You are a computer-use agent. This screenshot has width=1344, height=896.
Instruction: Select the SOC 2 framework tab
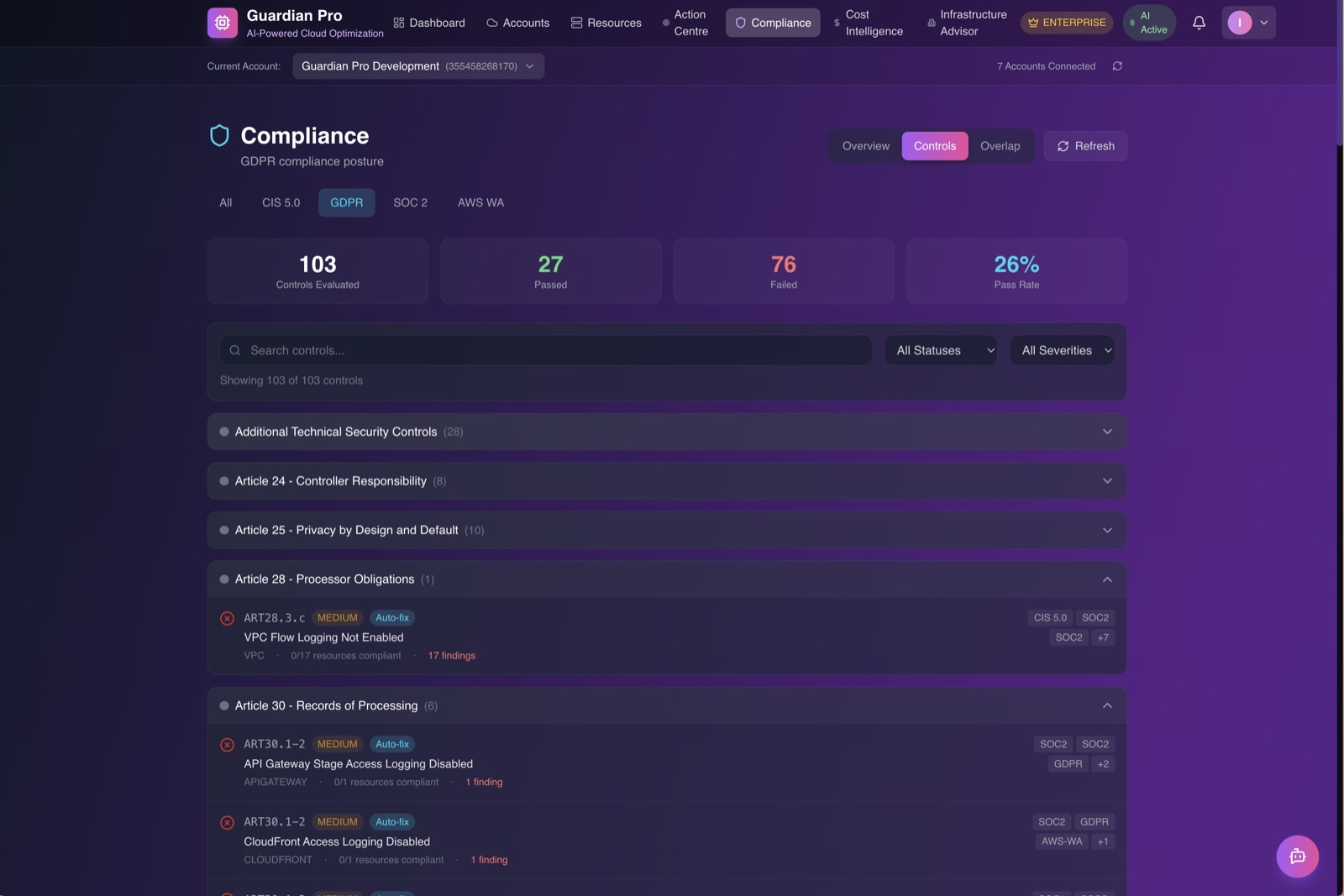pos(410,202)
